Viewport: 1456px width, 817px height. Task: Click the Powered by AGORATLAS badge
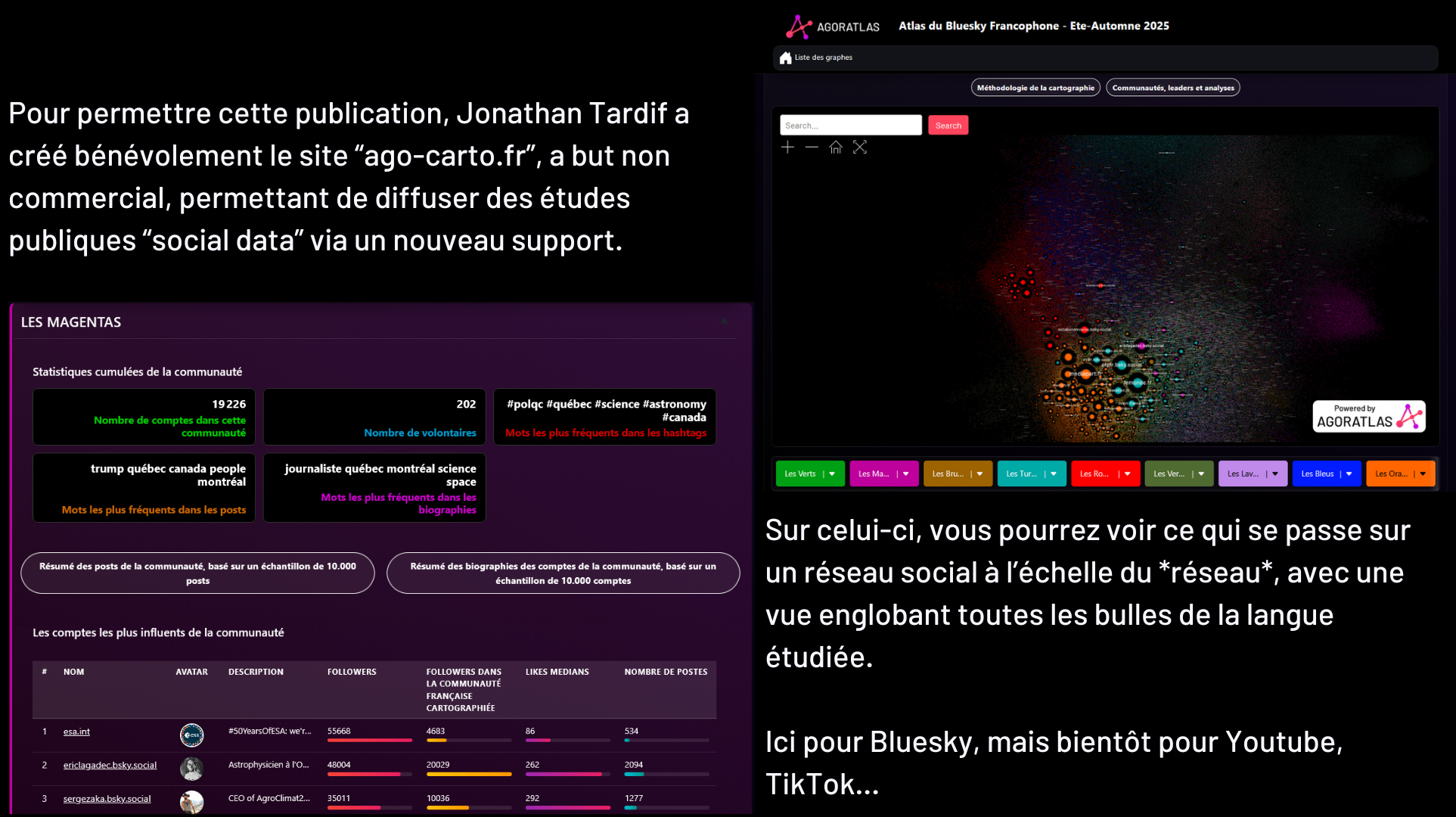(1369, 417)
